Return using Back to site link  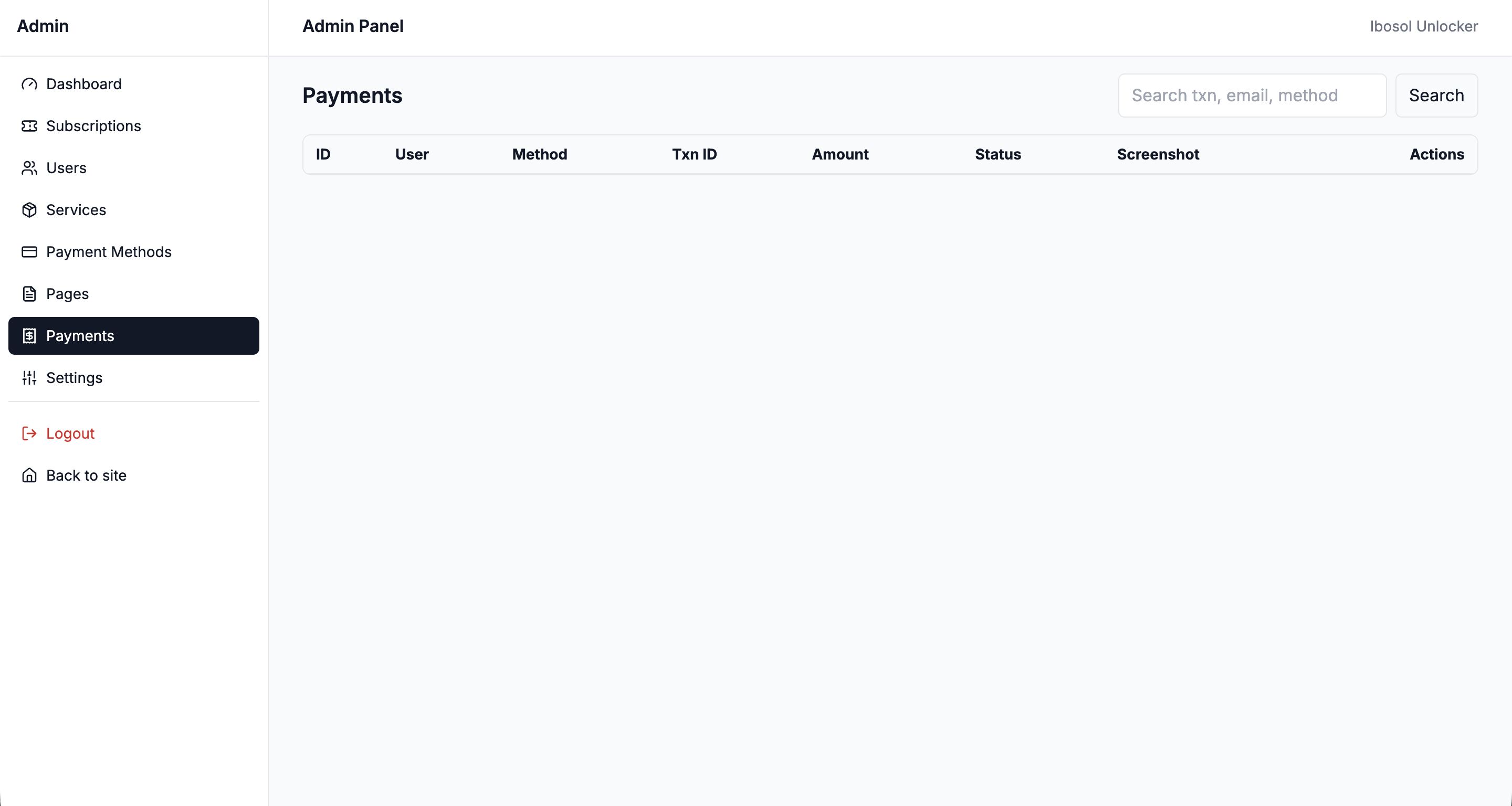(86, 476)
